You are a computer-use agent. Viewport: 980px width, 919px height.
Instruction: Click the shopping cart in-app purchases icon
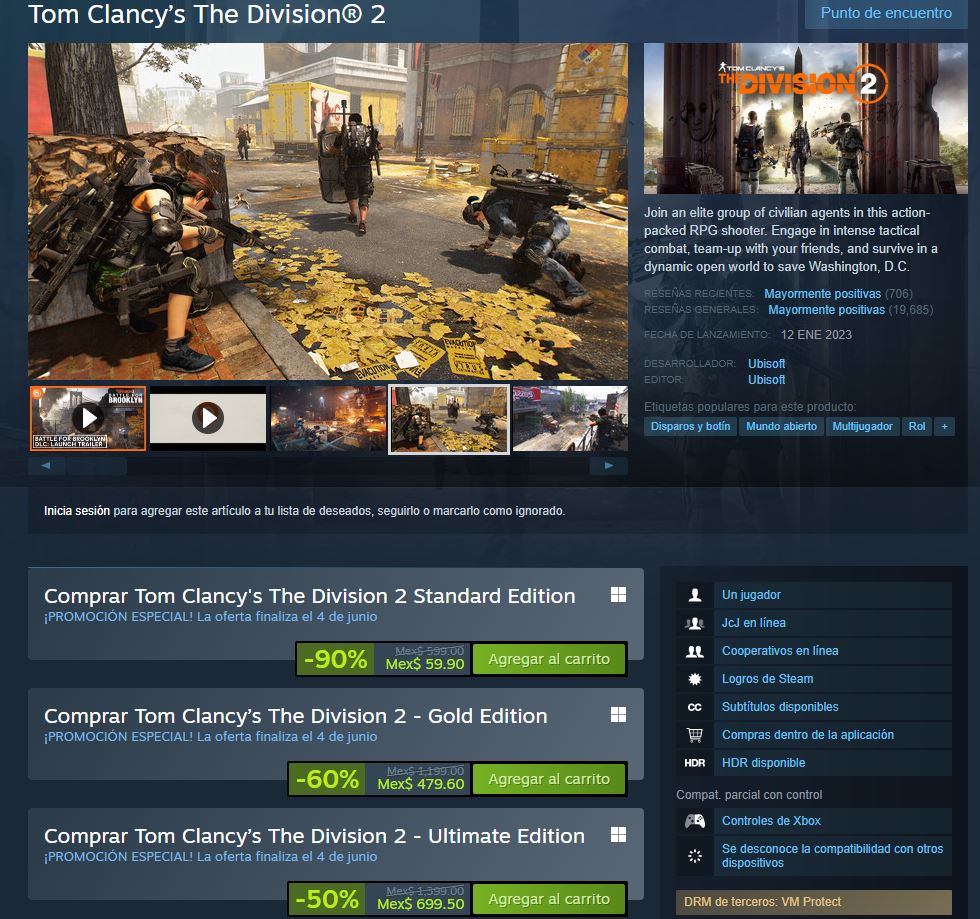pos(694,735)
